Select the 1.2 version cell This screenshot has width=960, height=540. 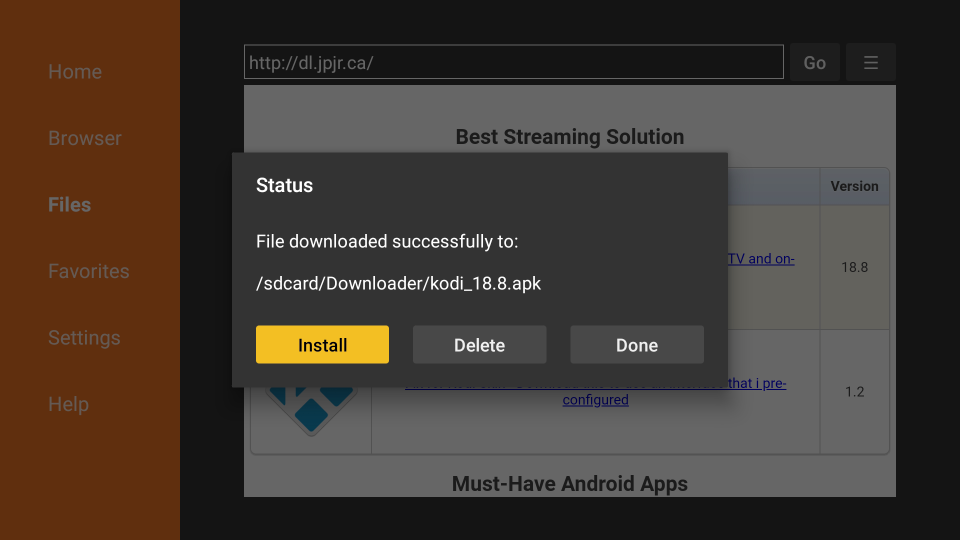pyautogui.click(x=854, y=392)
